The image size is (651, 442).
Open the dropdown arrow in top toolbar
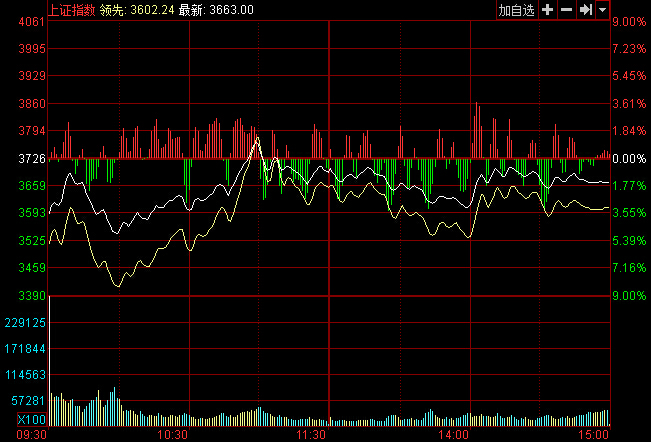[602, 9]
